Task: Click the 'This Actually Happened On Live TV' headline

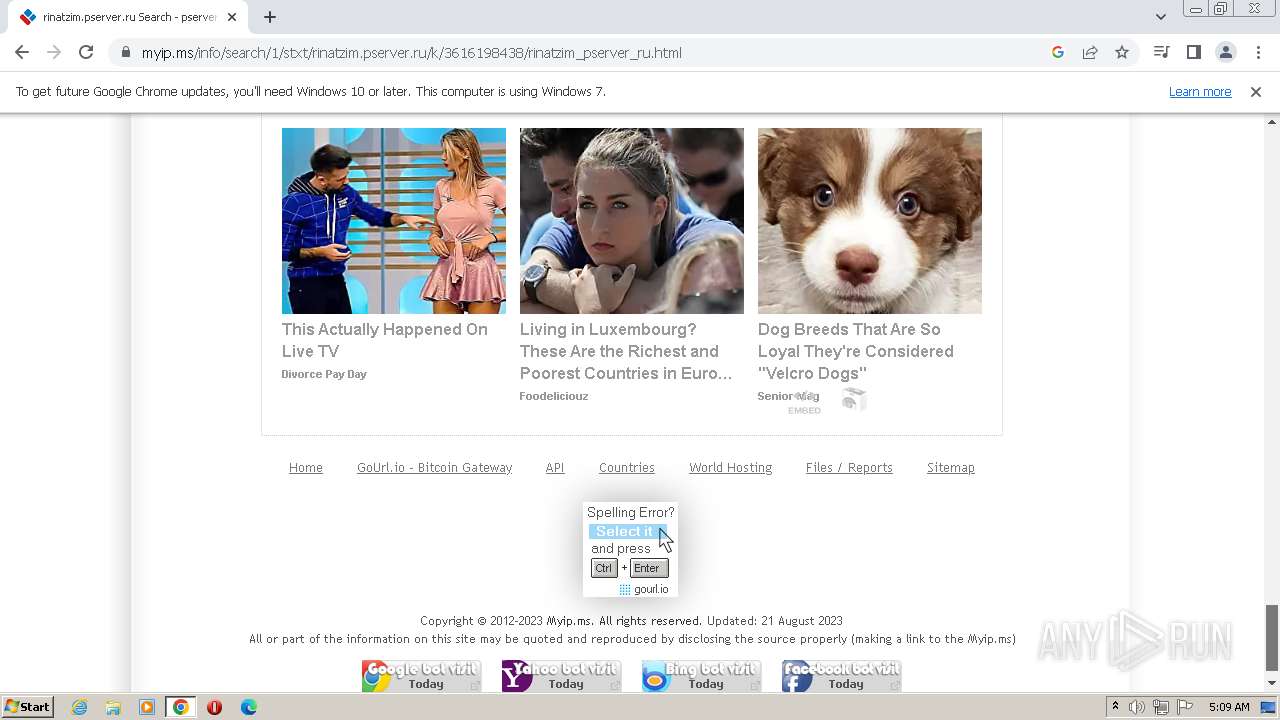Action: point(385,340)
